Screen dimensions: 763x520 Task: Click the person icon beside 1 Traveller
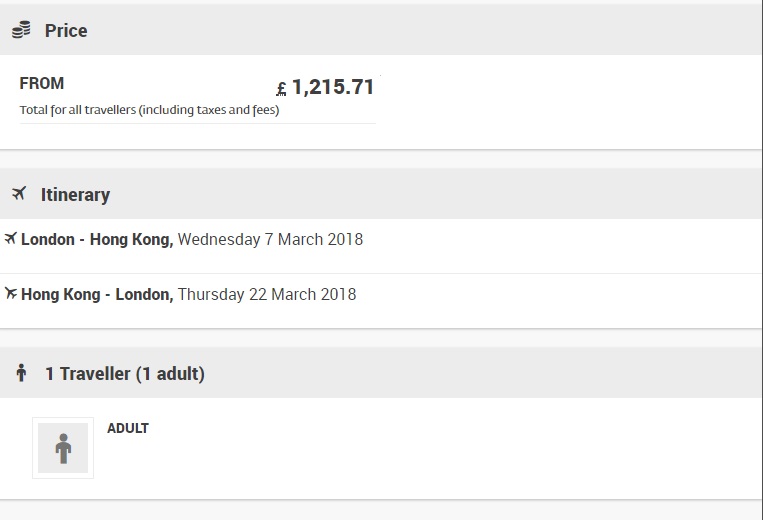coord(21,374)
